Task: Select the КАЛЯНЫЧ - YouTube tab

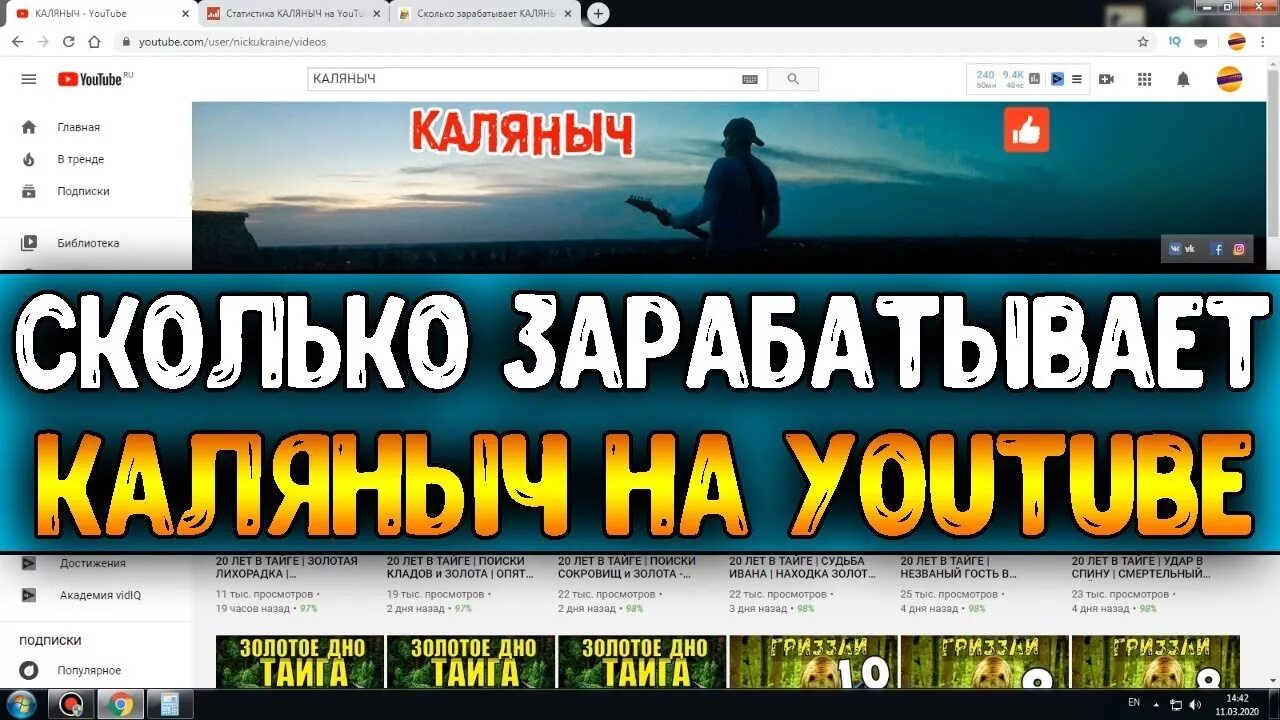Action: [100, 13]
